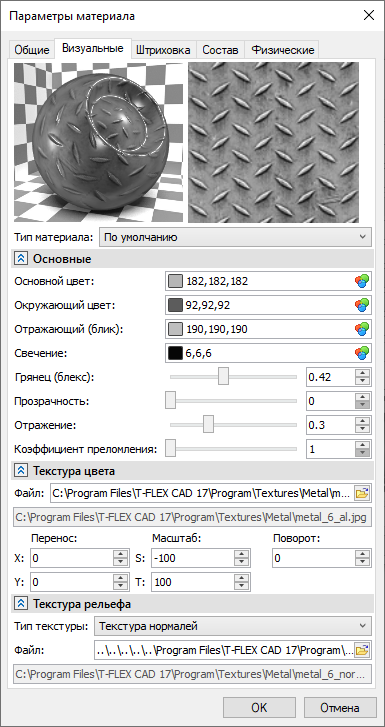This screenshot has width=385, height=727.
Task: Click the Отражение slider handle
Action: tap(209, 424)
